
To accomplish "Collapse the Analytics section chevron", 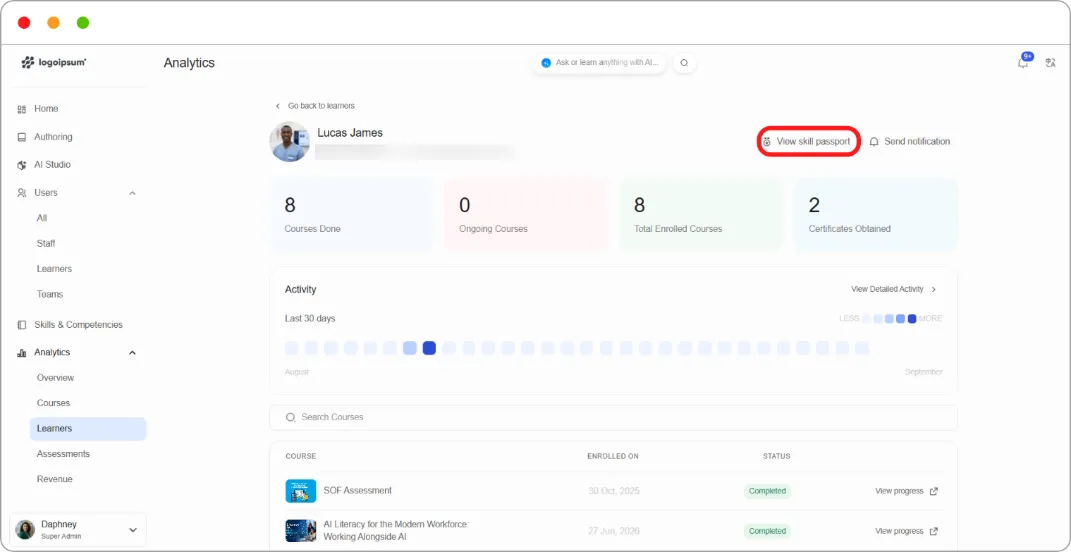I will (133, 353).
